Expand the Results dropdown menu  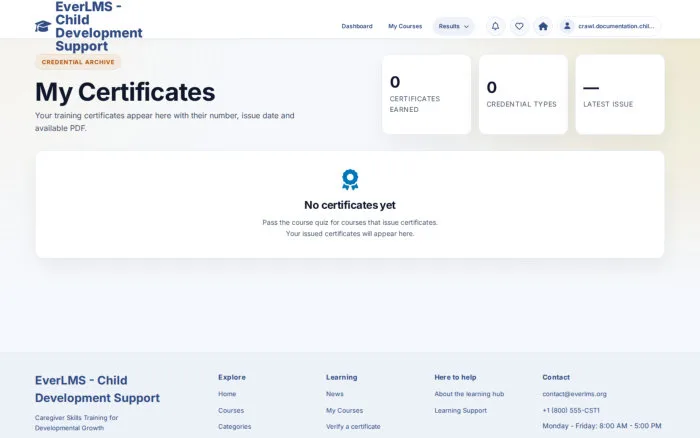[453, 26]
